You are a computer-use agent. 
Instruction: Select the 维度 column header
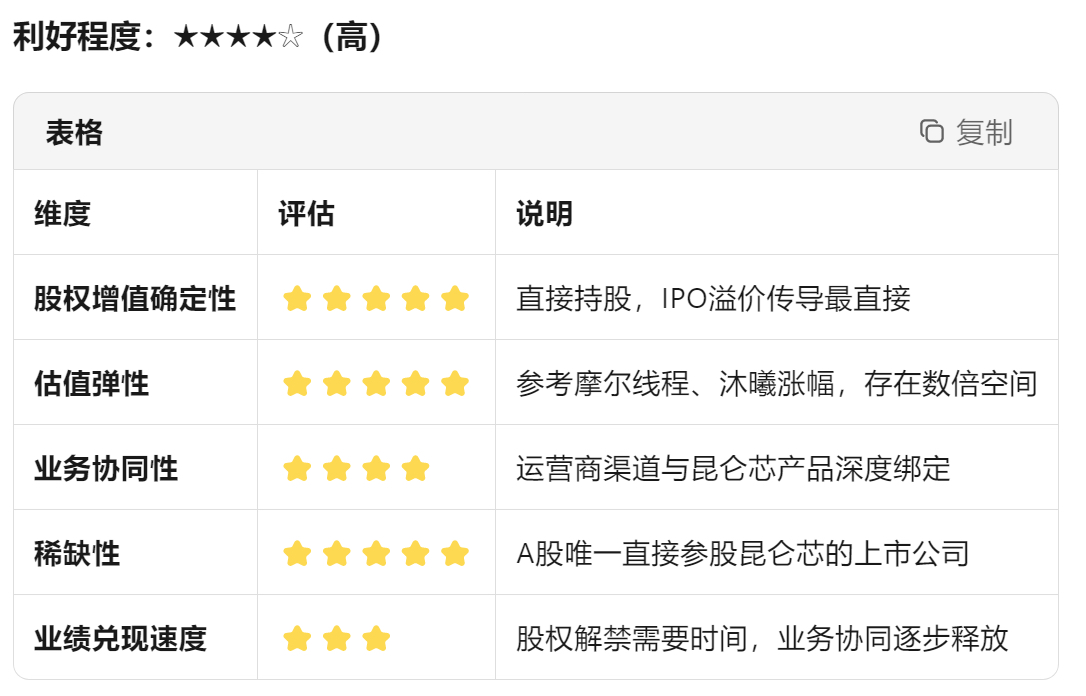tap(62, 213)
